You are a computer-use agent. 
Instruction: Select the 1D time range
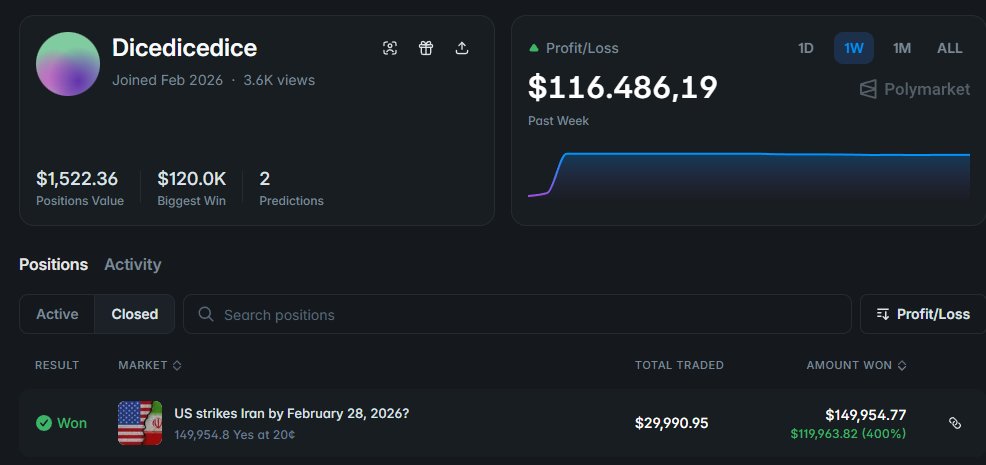[806, 48]
